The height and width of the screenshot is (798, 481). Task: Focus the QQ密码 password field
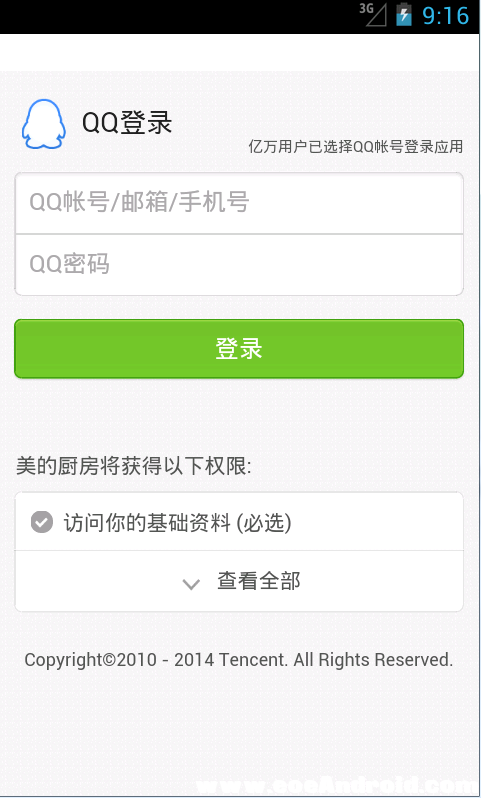(x=239, y=265)
